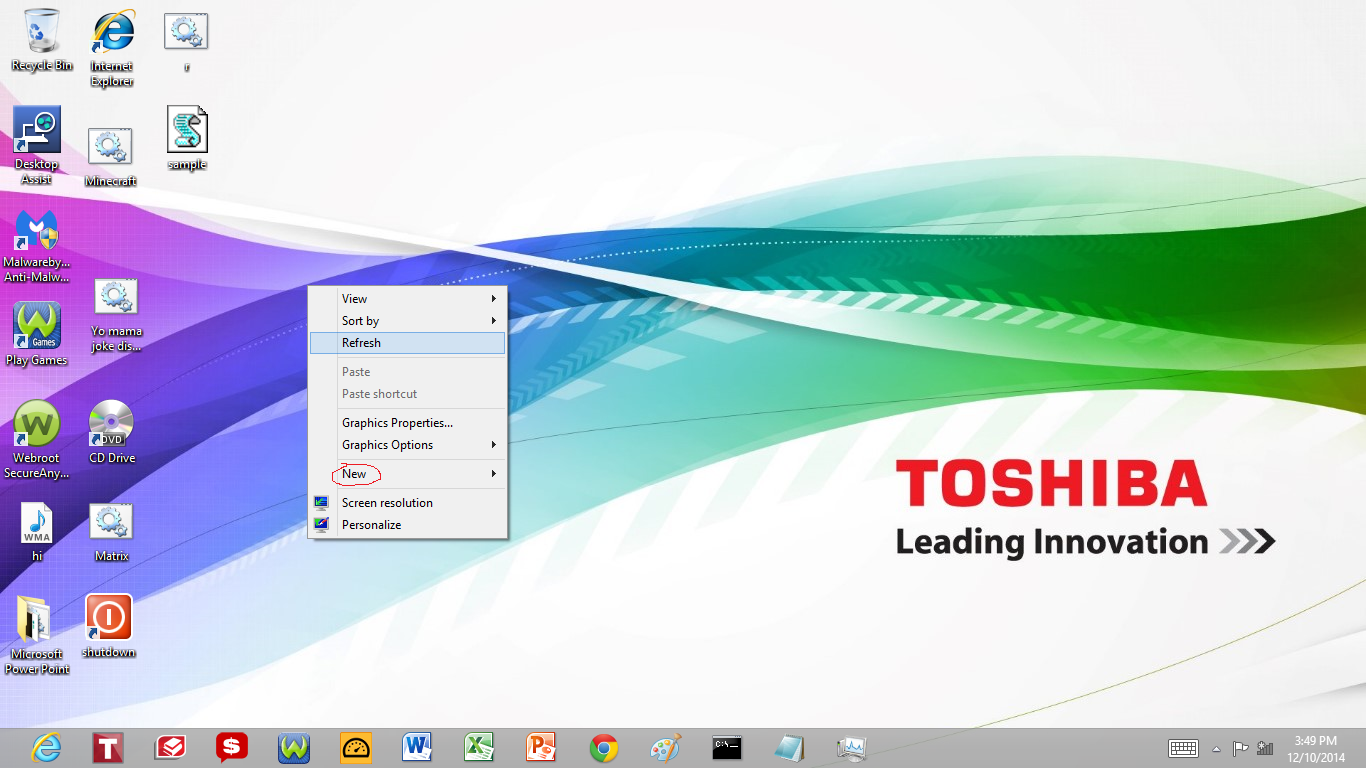Open Webroot from the taskbar
Image resolution: width=1366 pixels, height=768 pixels.
click(x=294, y=747)
